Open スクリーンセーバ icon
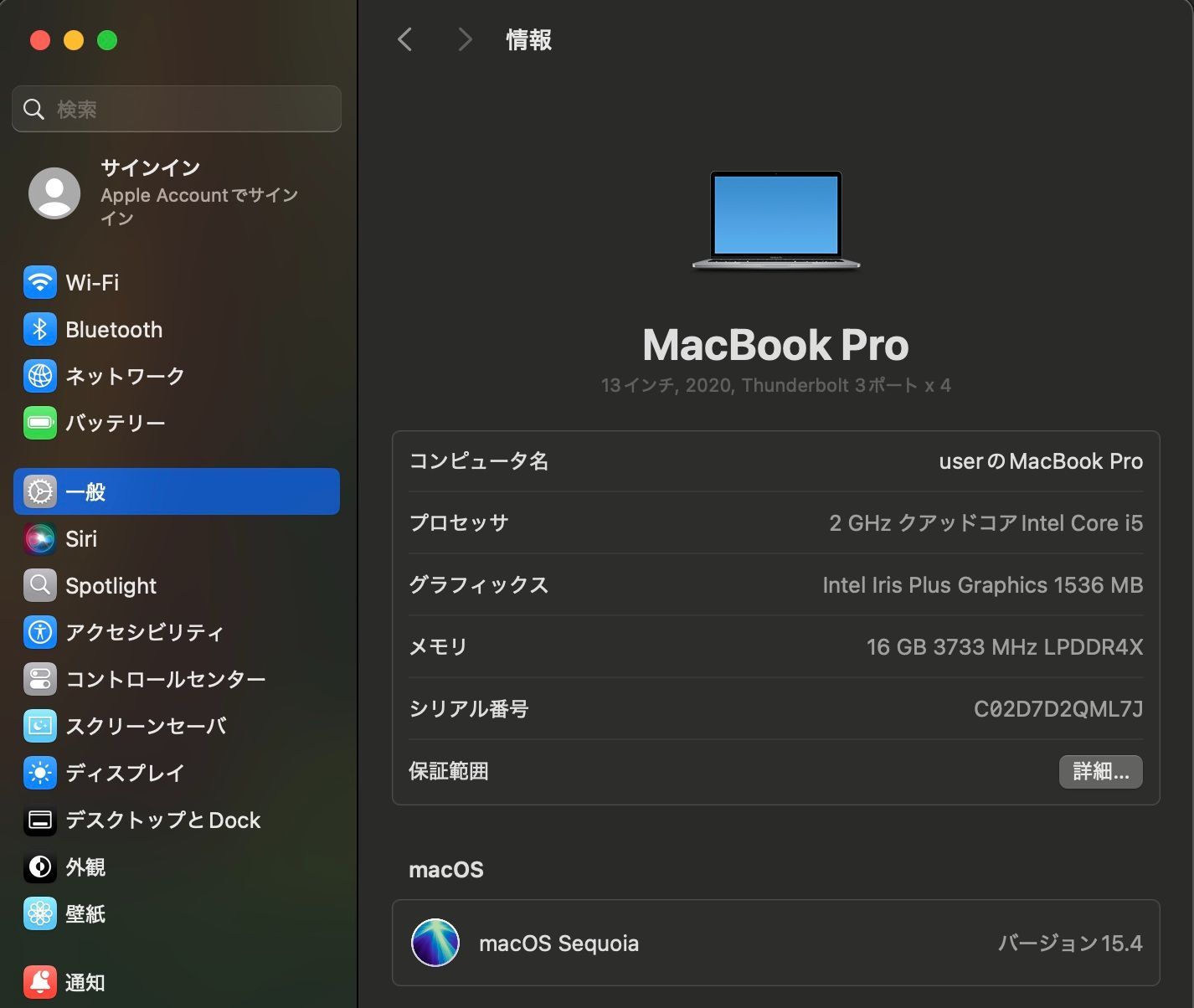The height and width of the screenshot is (1008, 1194). click(x=40, y=726)
